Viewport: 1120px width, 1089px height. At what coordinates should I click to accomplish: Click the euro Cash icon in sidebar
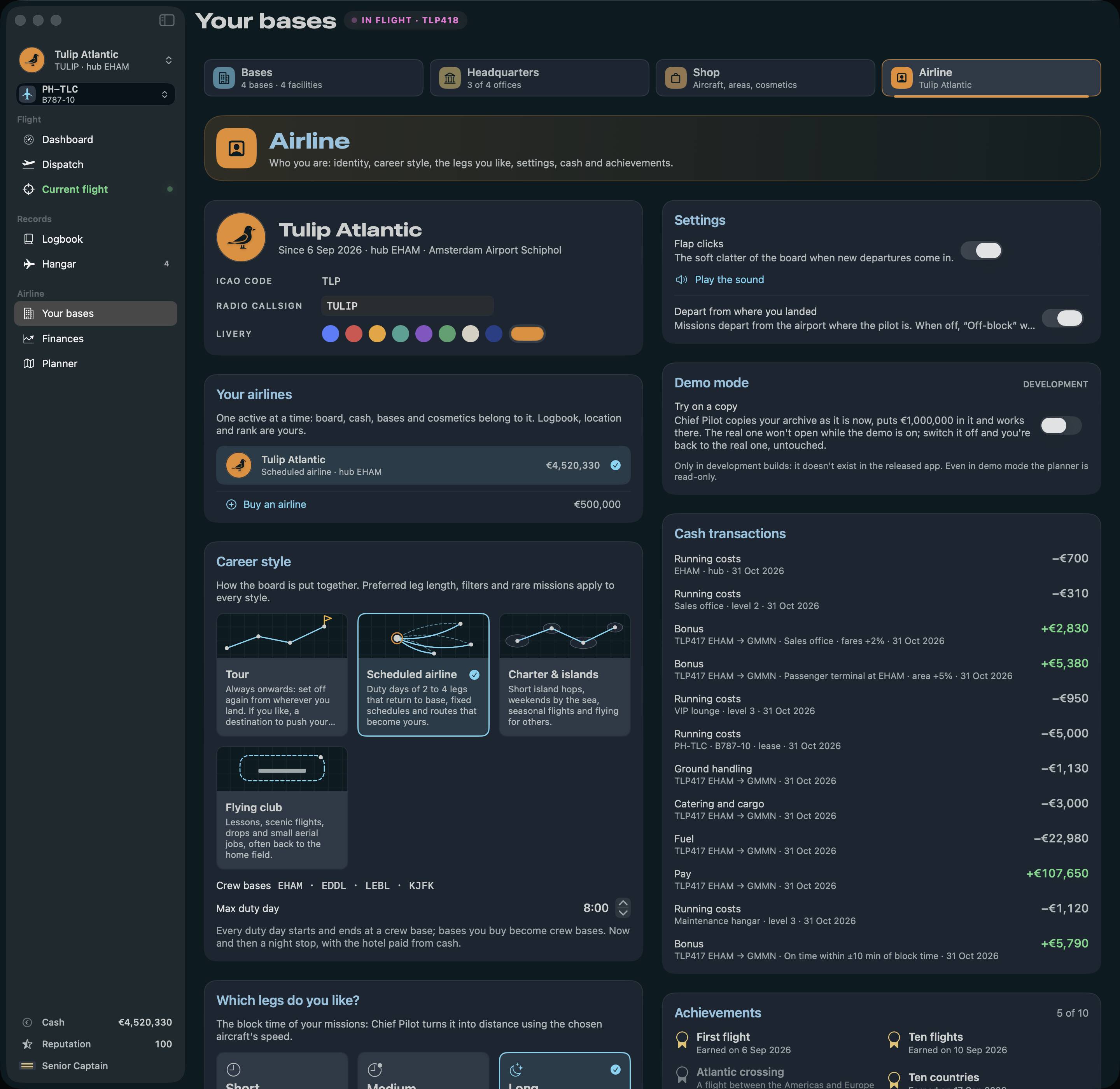tap(27, 1022)
